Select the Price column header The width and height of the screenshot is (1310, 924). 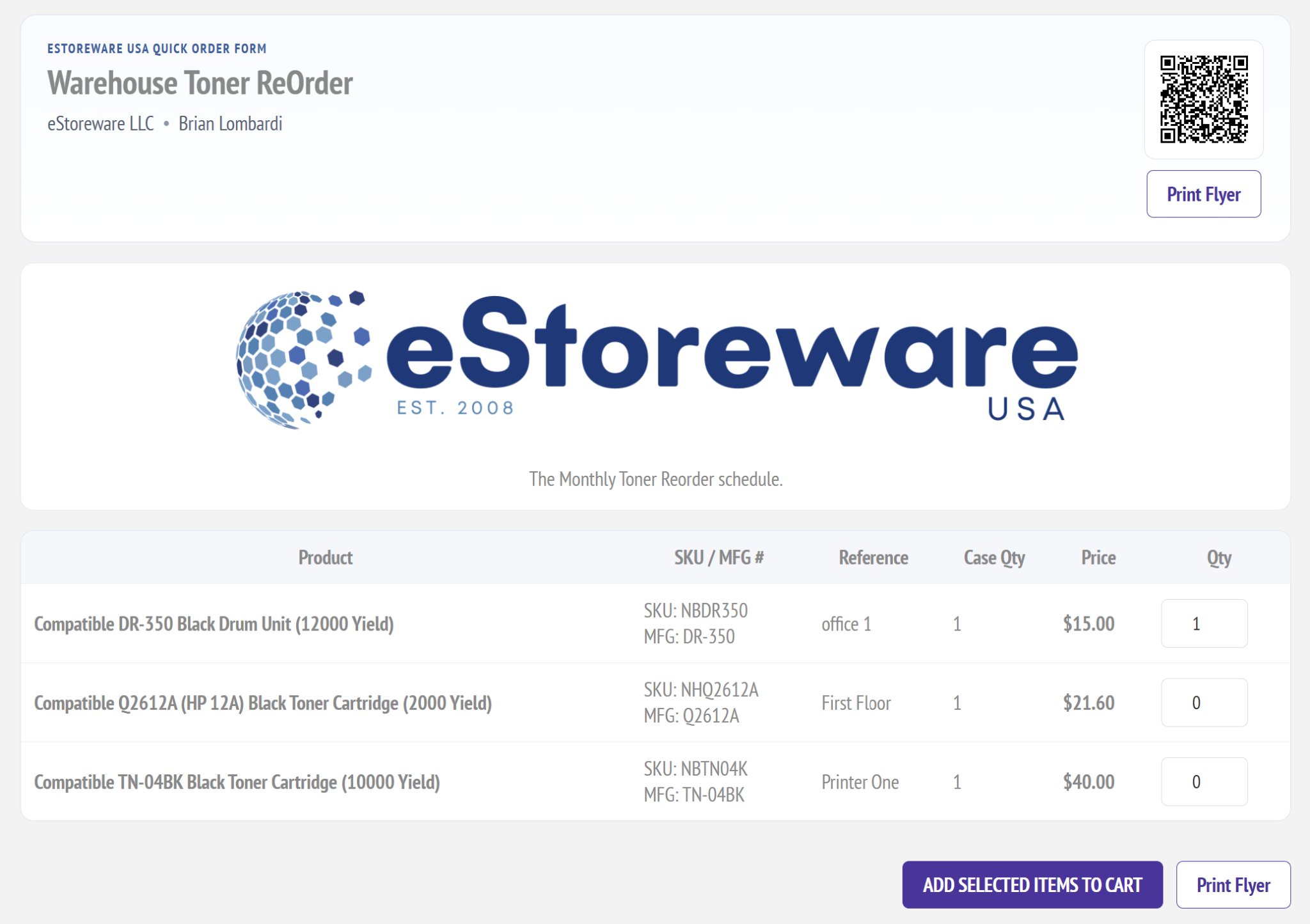1098,558
